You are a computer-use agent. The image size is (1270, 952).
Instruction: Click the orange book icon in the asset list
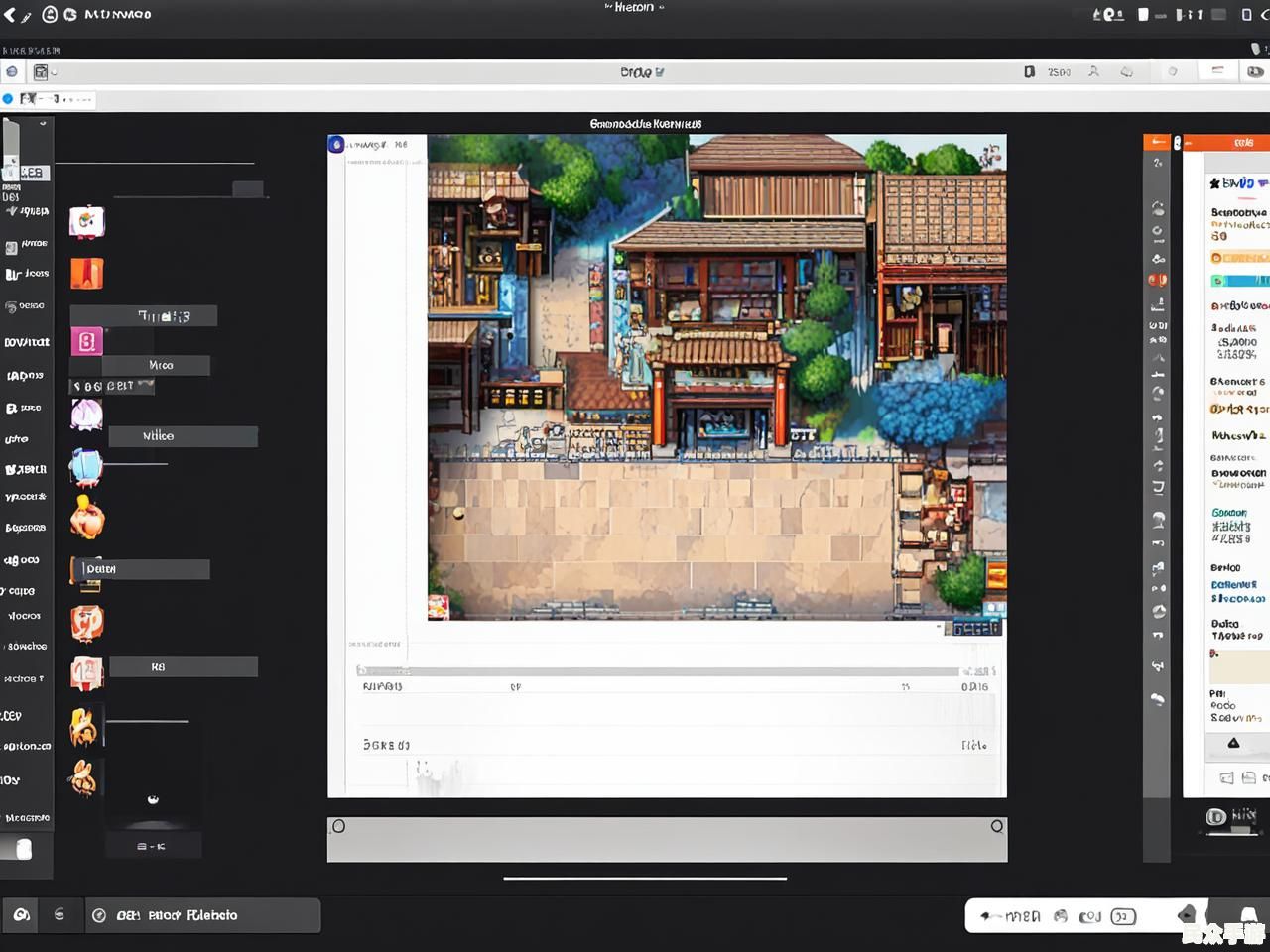[x=86, y=273]
